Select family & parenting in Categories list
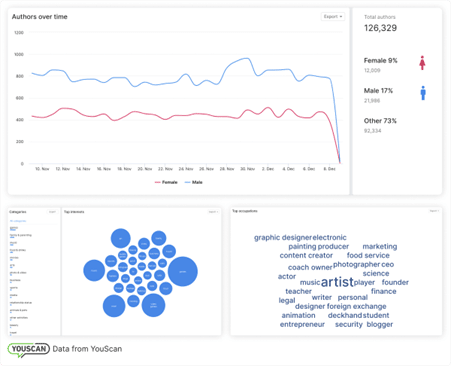 [x=20, y=235]
